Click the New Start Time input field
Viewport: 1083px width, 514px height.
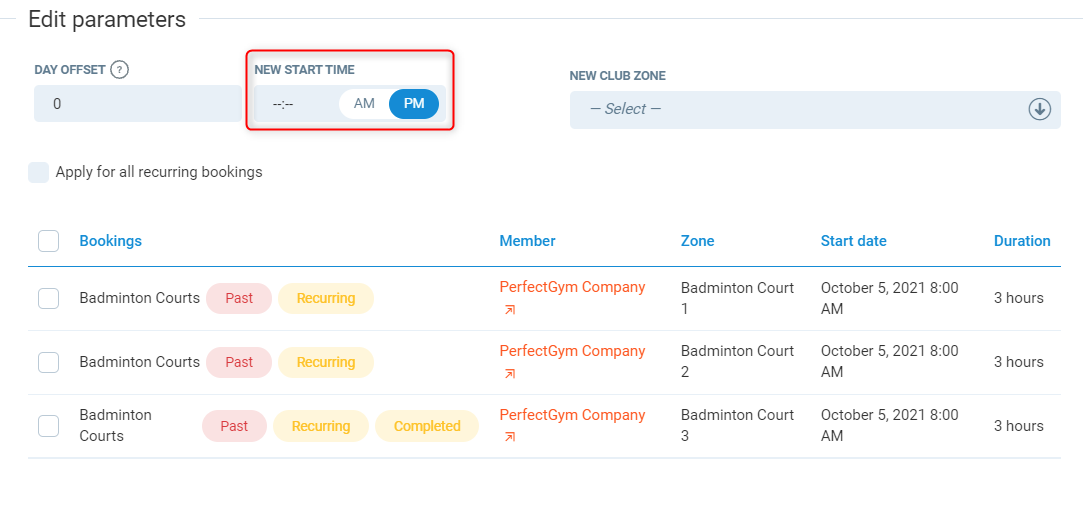pos(295,104)
